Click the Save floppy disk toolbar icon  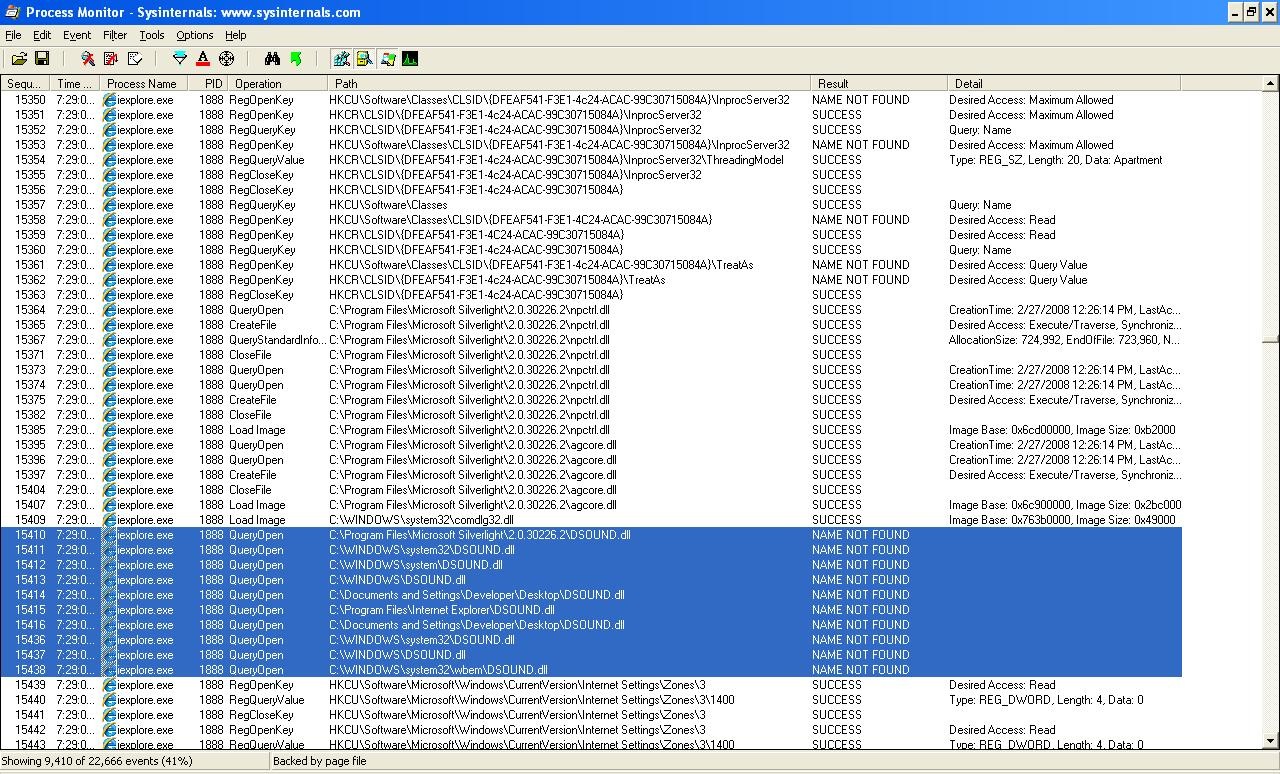[x=42, y=59]
